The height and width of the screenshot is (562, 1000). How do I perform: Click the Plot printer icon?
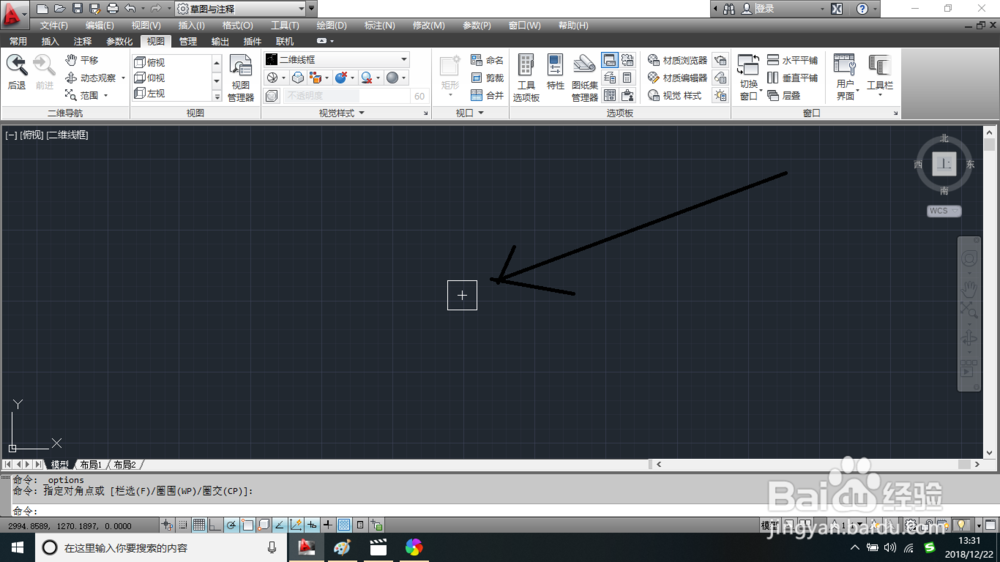(x=112, y=8)
